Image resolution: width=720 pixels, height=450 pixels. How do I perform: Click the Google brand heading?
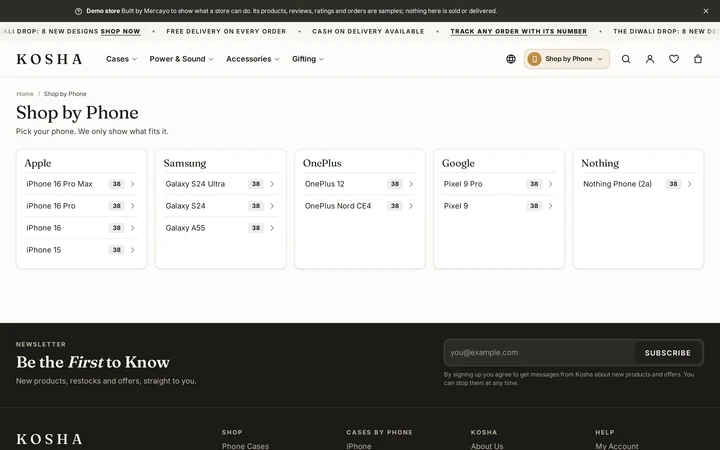pyautogui.click(x=458, y=163)
